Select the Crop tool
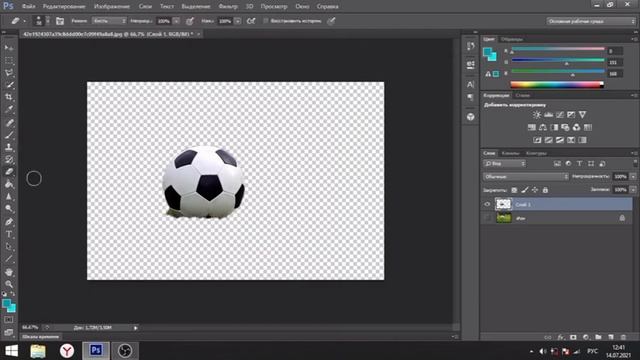The width and height of the screenshot is (640, 360). (x=9, y=97)
